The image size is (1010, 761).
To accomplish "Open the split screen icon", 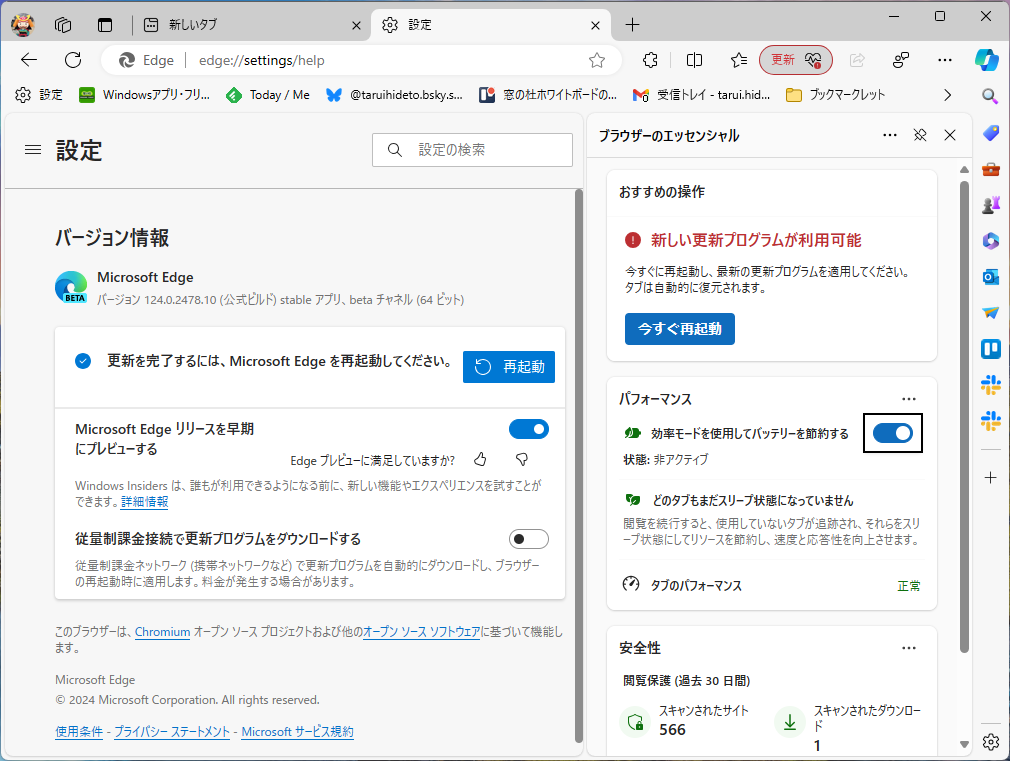I will click(693, 60).
